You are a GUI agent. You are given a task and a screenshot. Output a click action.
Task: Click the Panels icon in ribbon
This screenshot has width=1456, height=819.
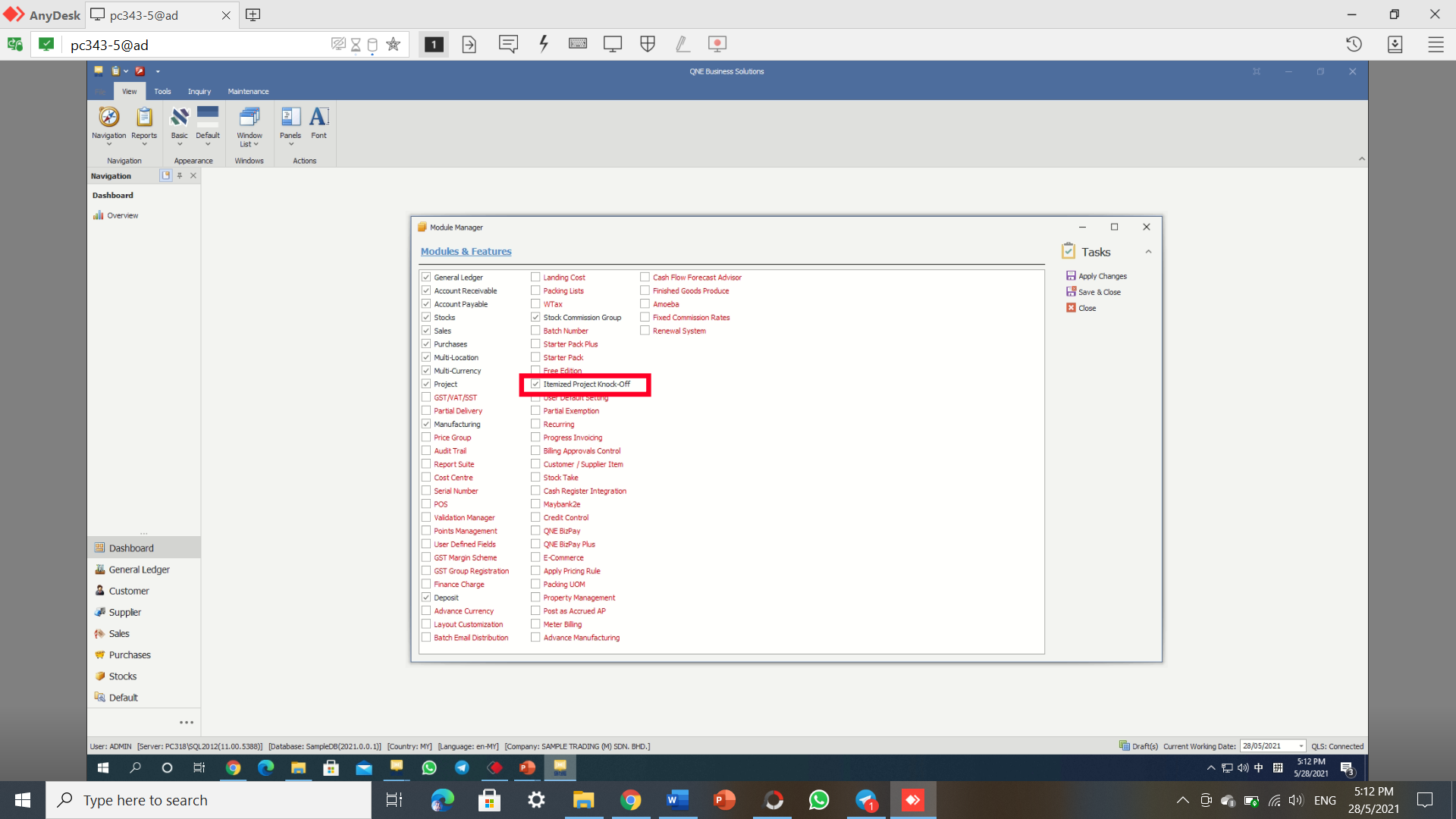pos(290,117)
